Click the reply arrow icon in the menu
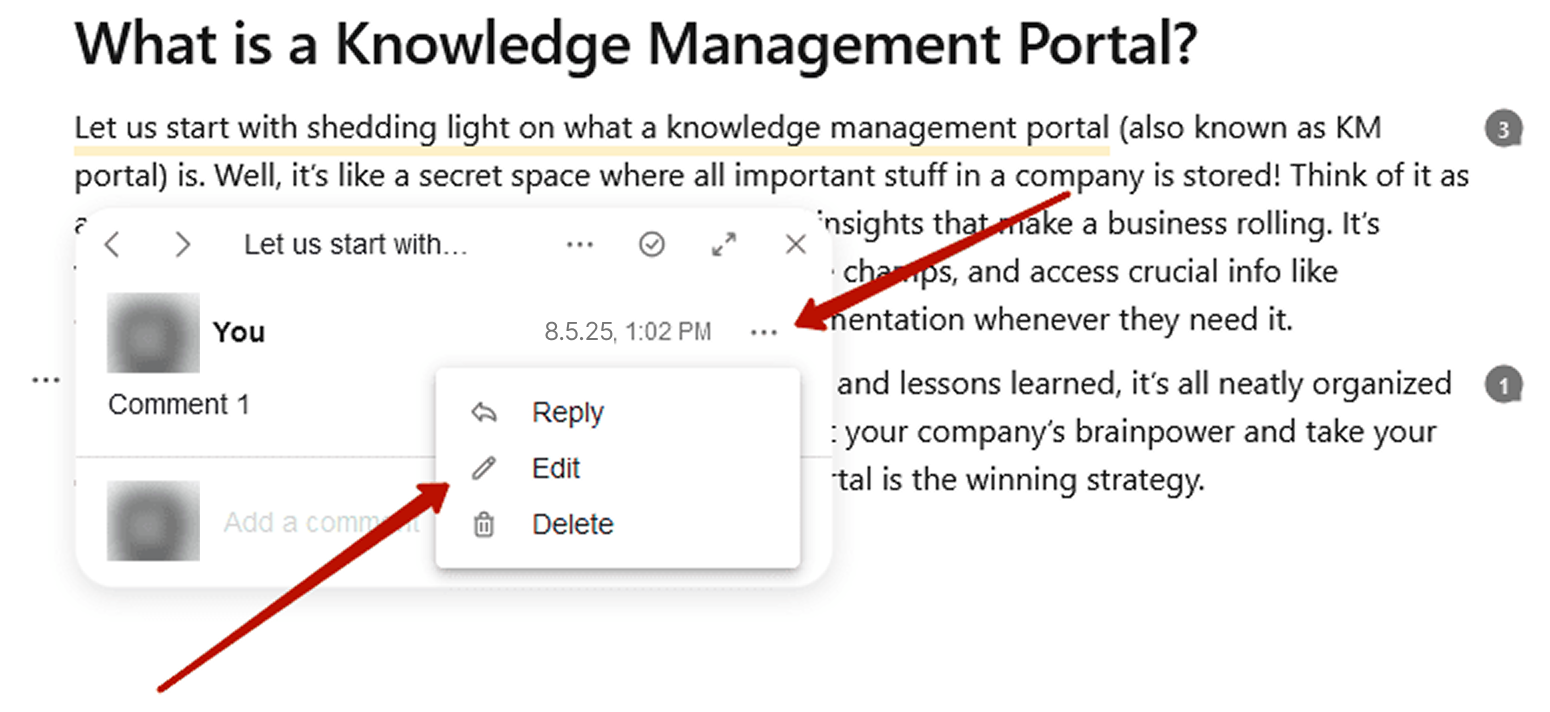The image size is (1550, 712). (x=484, y=413)
